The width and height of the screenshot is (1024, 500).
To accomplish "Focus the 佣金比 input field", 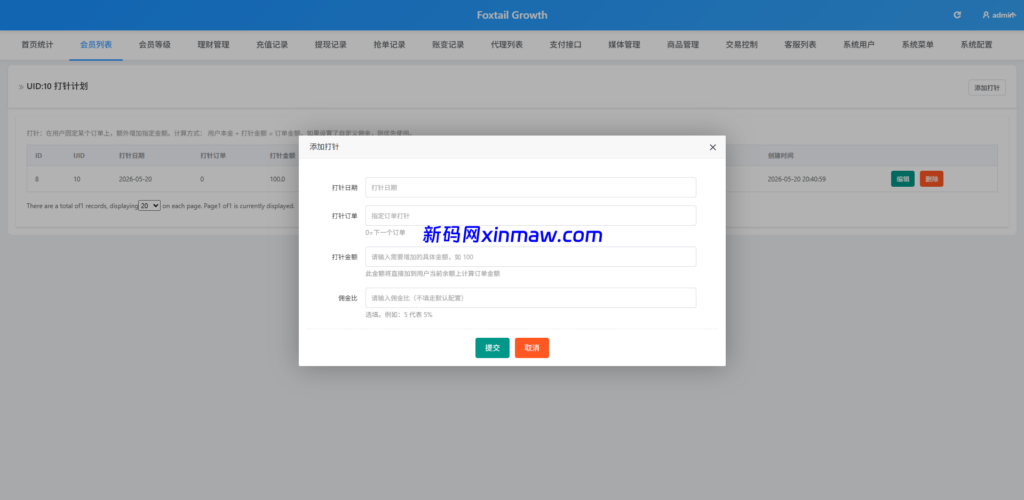I will point(530,298).
